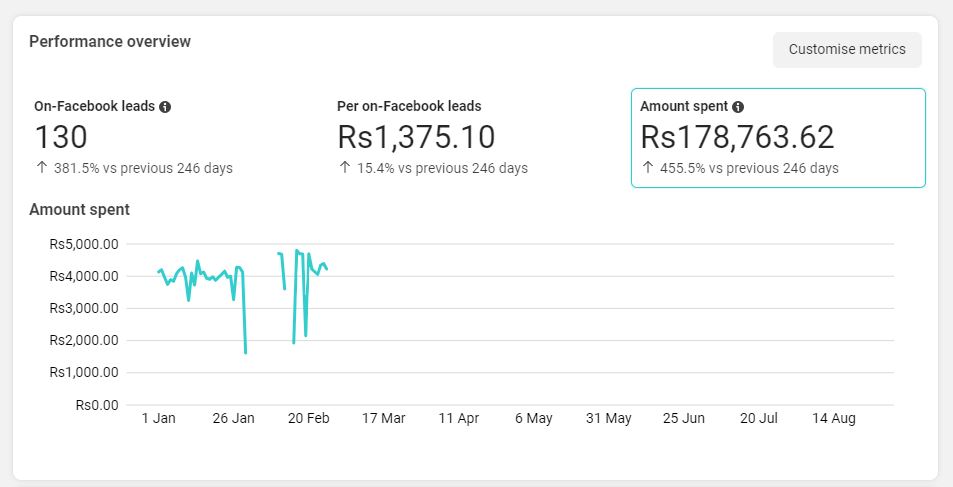This screenshot has width=953, height=487.
Task: Click the 20 Feb axis label
Action: (309, 418)
